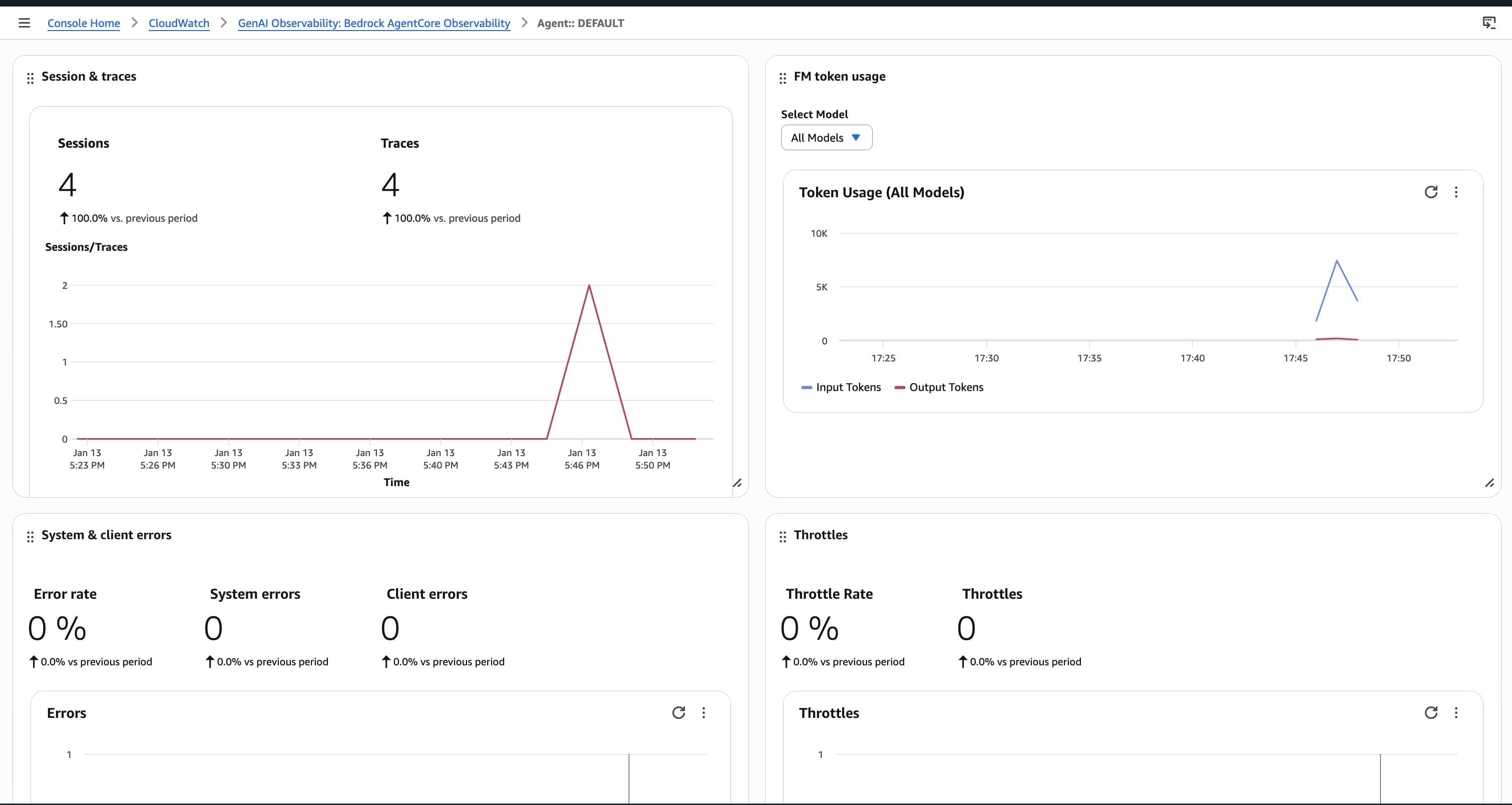1512x805 pixels.
Task: Expand the All Models dropdown
Action: (x=826, y=137)
